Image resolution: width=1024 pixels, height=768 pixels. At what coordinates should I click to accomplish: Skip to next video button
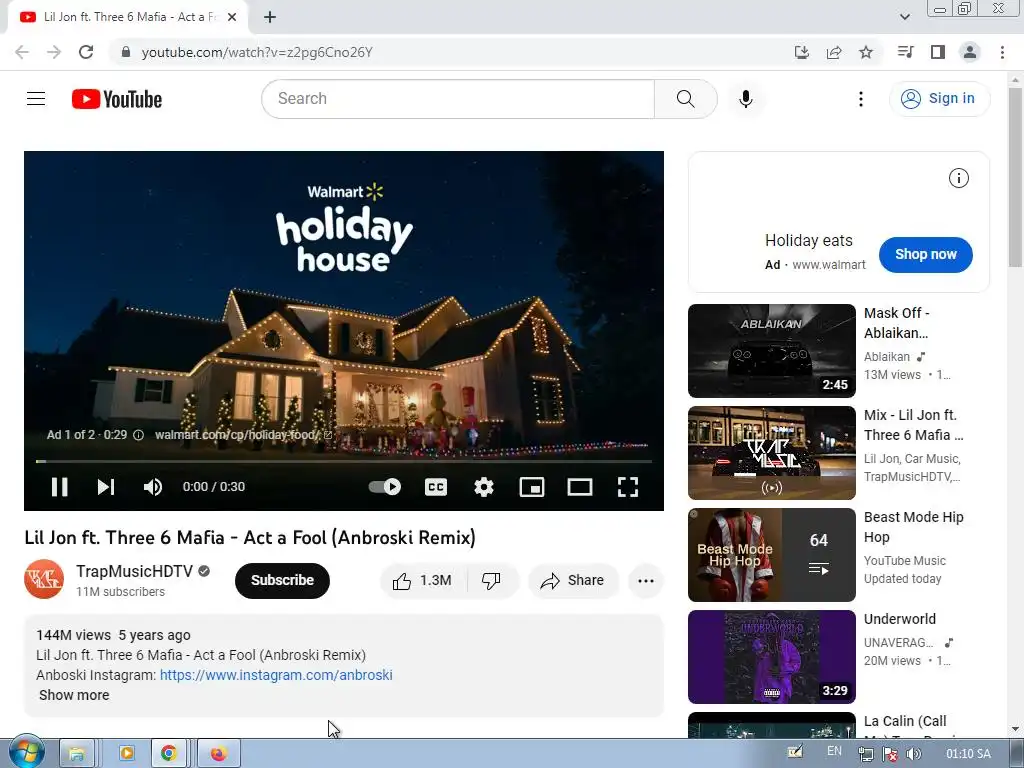106,487
